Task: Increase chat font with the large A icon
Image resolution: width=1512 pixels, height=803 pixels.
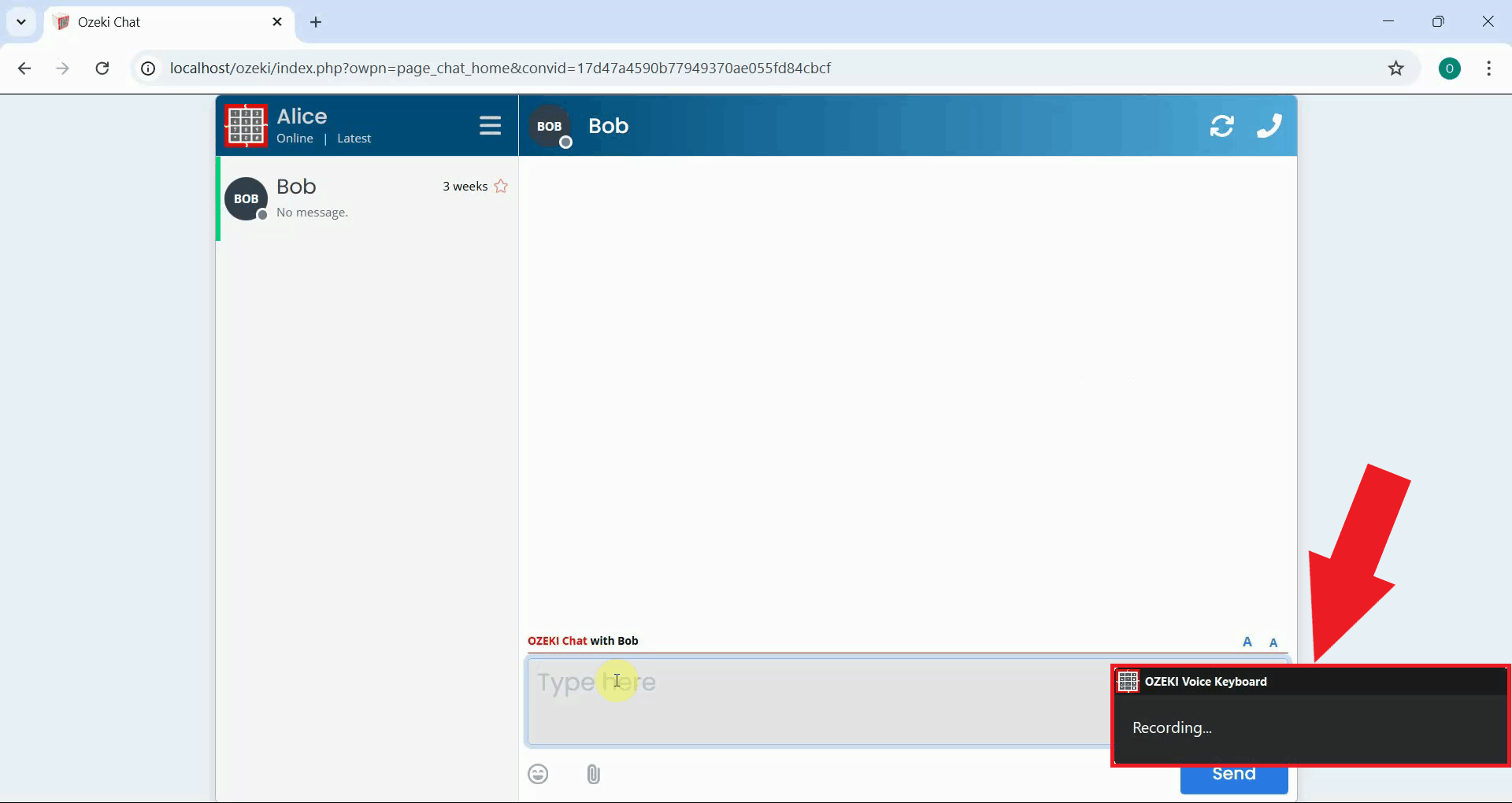Action: tap(1247, 642)
